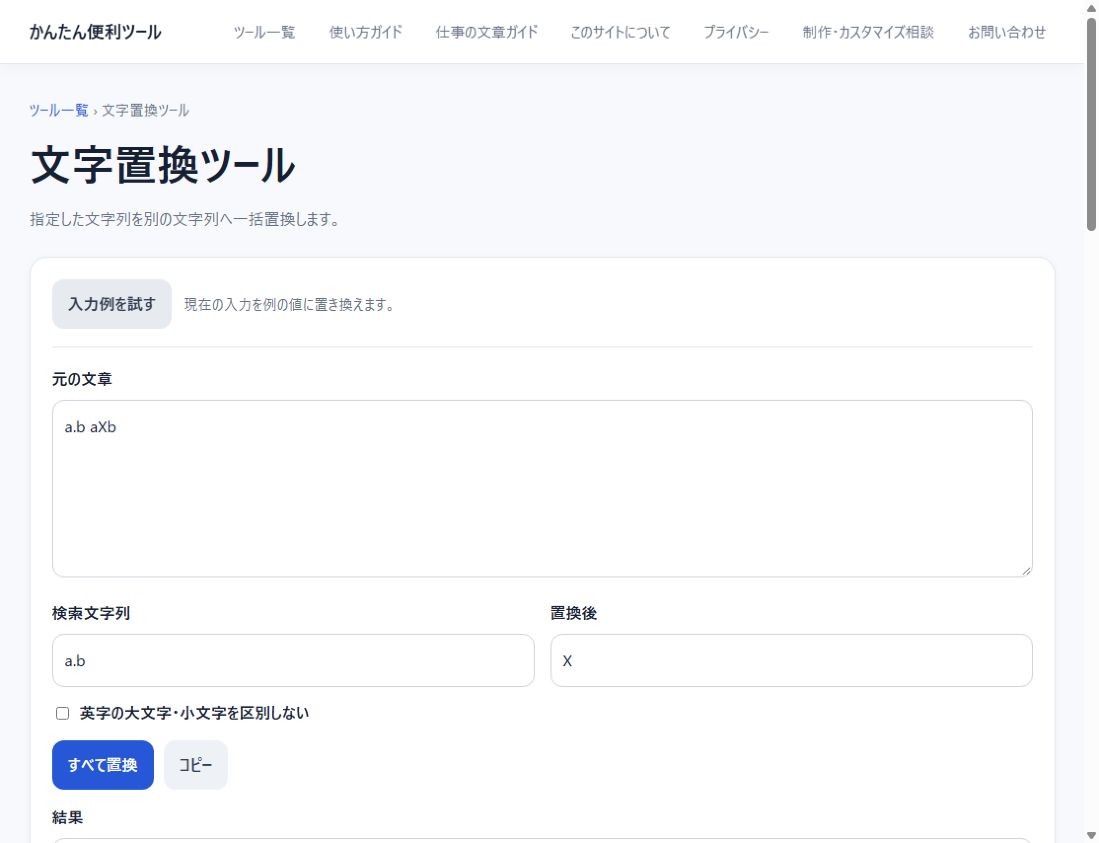Click the scrollbar up arrow
The height and width of the screenshot is (843, 1099).
coord(1091,8)
